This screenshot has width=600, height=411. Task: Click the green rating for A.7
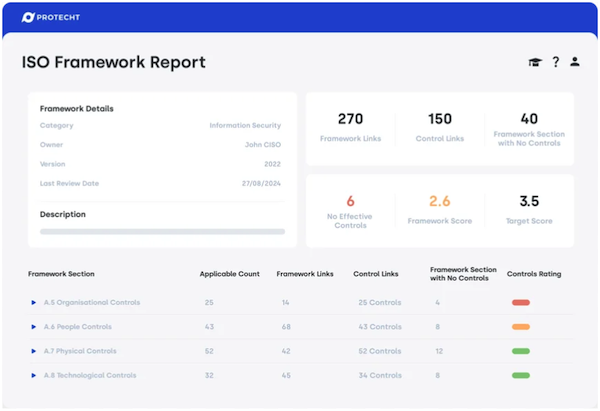pyautogui.click(x=520, y=351)
